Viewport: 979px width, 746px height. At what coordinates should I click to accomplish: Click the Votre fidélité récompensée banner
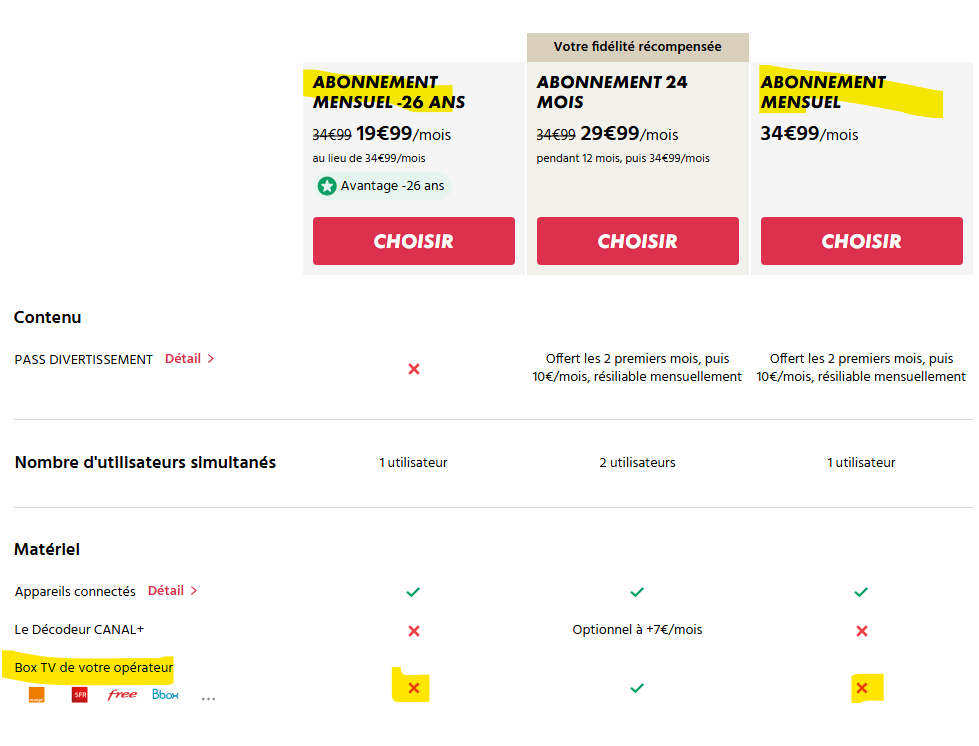coord(637,47)
